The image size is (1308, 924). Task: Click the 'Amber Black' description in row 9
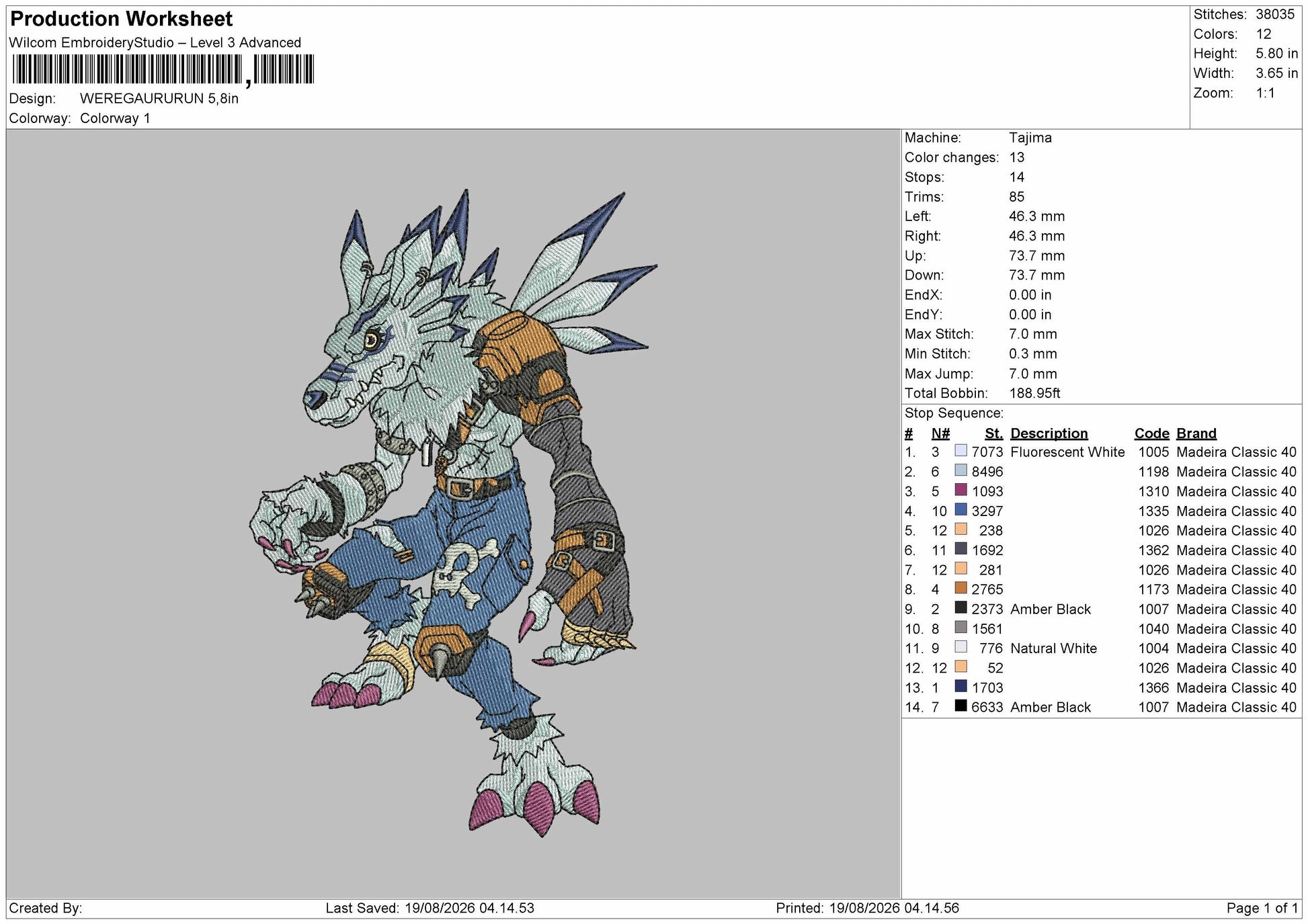pyautogui.click(x=1051, y=610)
